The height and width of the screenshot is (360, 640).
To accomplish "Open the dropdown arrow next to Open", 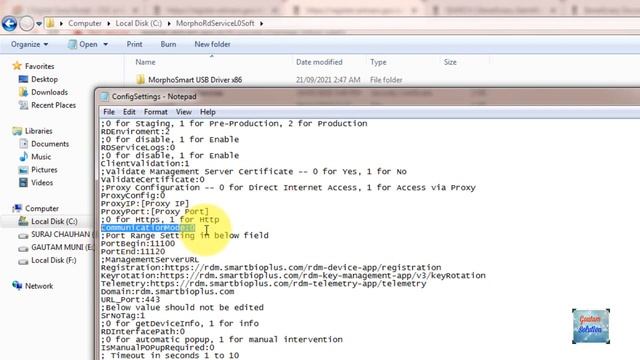I will click(x=105, y=44).
